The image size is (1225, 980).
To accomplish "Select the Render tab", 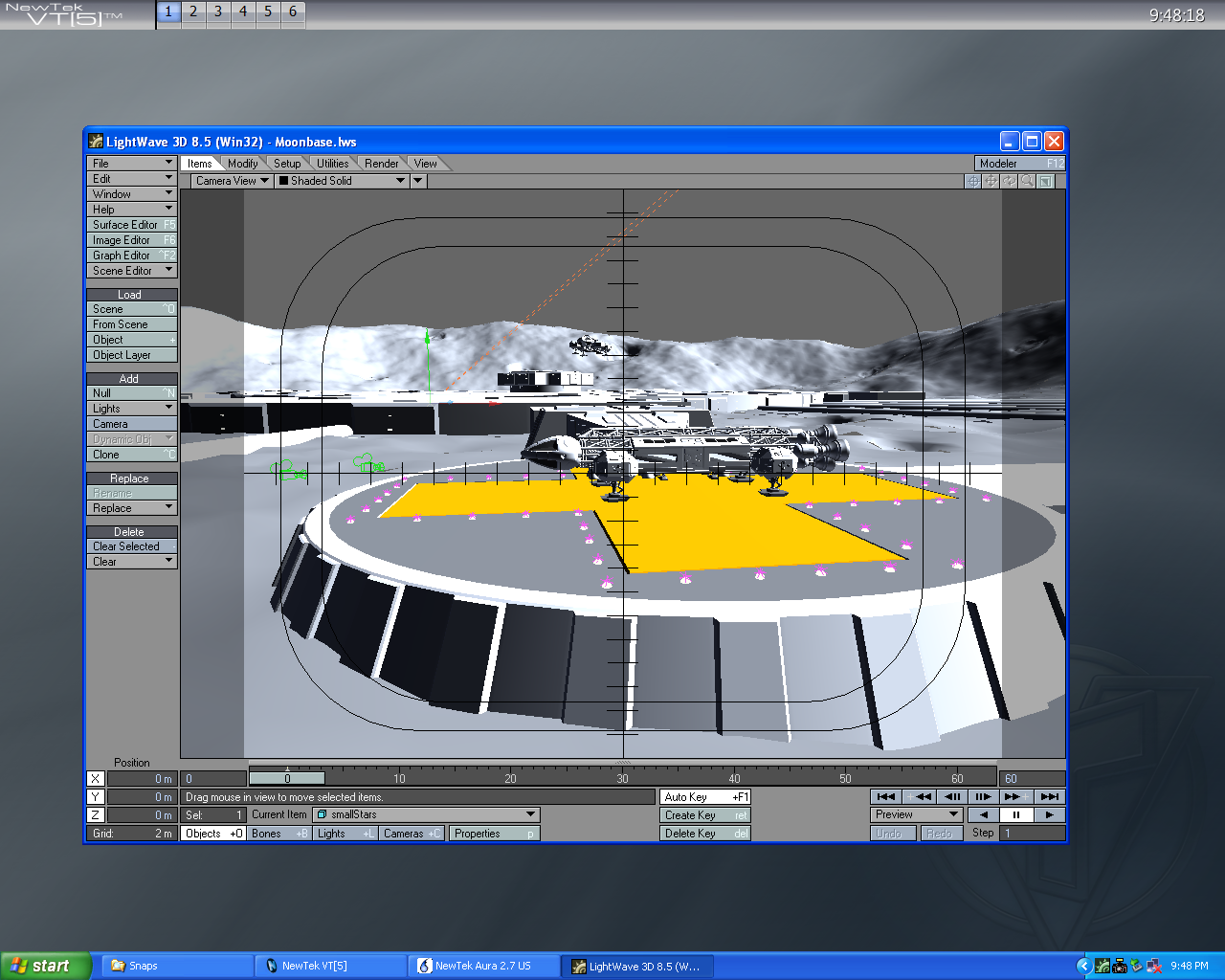I will tap(381, 164).
